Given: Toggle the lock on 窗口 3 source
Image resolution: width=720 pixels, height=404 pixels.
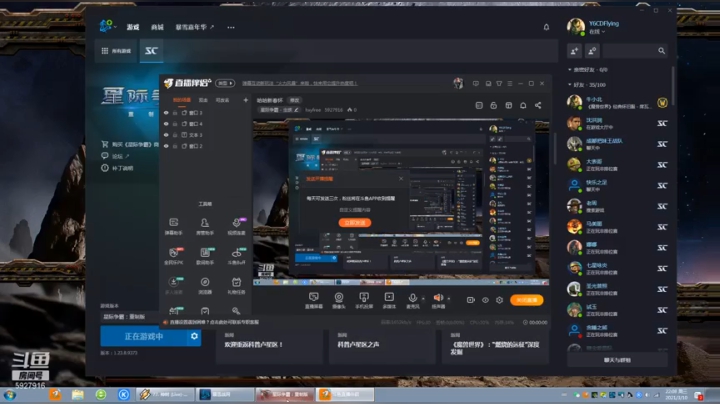Looking at the screenshot, I should pos(175,112).
